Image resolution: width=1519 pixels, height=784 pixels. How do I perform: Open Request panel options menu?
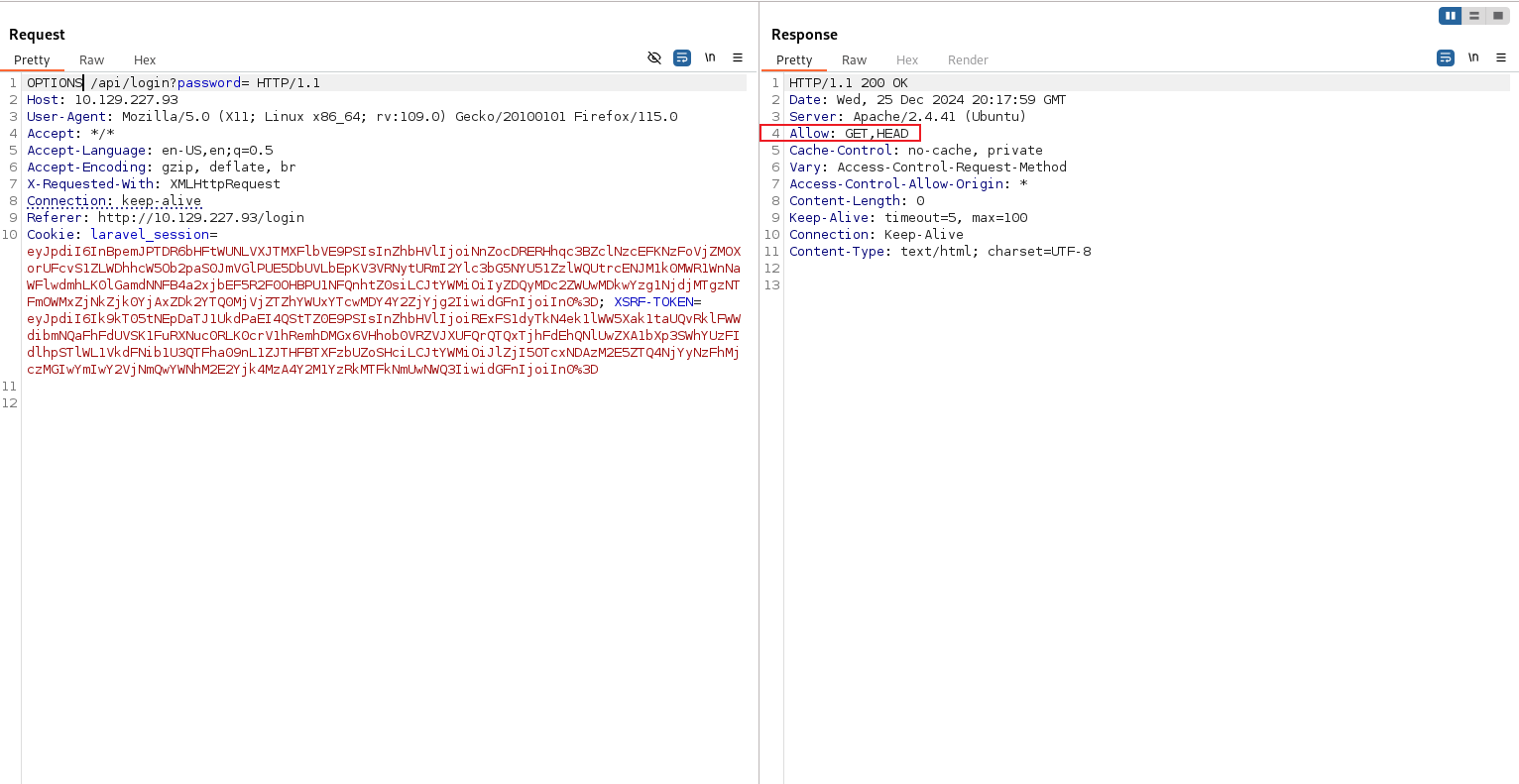pos(738,58)
